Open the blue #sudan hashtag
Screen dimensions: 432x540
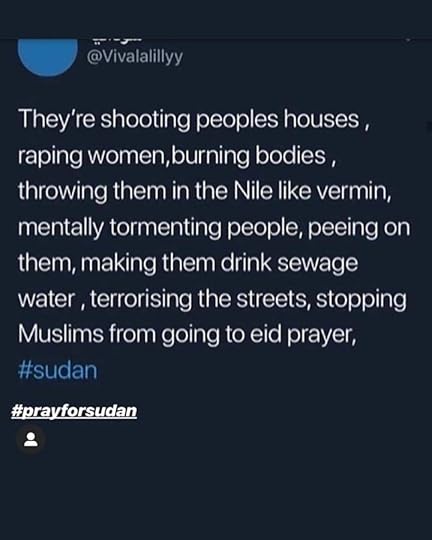click(57, 370)
